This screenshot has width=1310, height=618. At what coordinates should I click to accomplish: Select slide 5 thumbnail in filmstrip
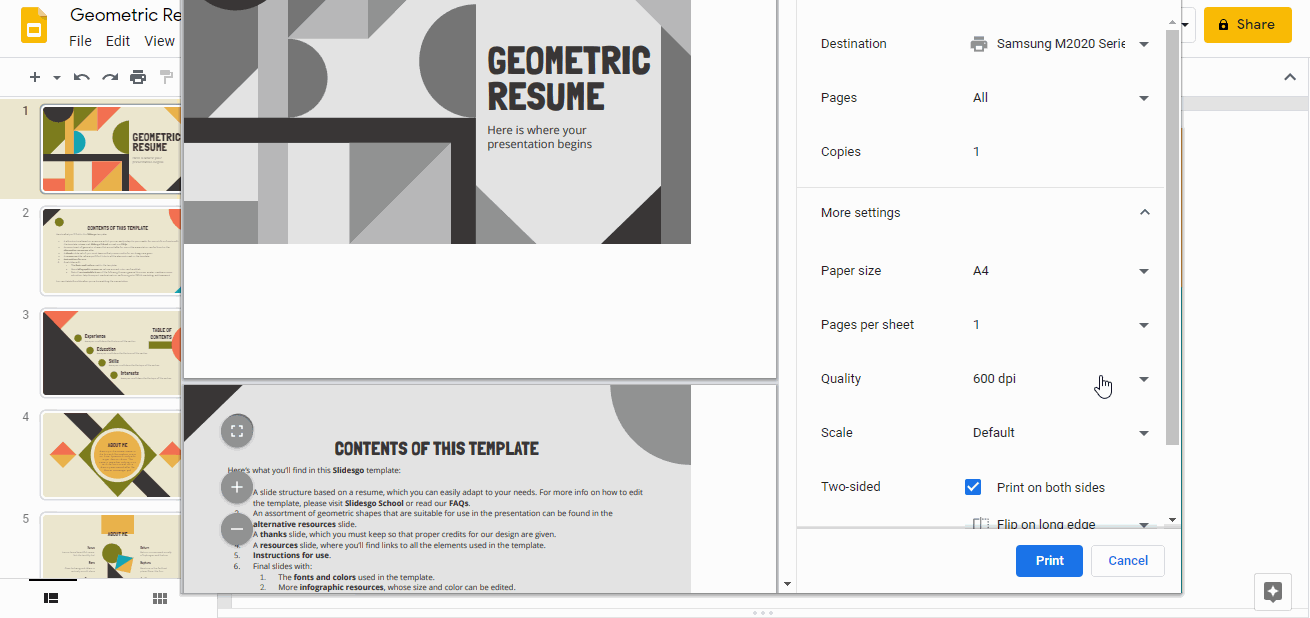(x=112, y=545)
